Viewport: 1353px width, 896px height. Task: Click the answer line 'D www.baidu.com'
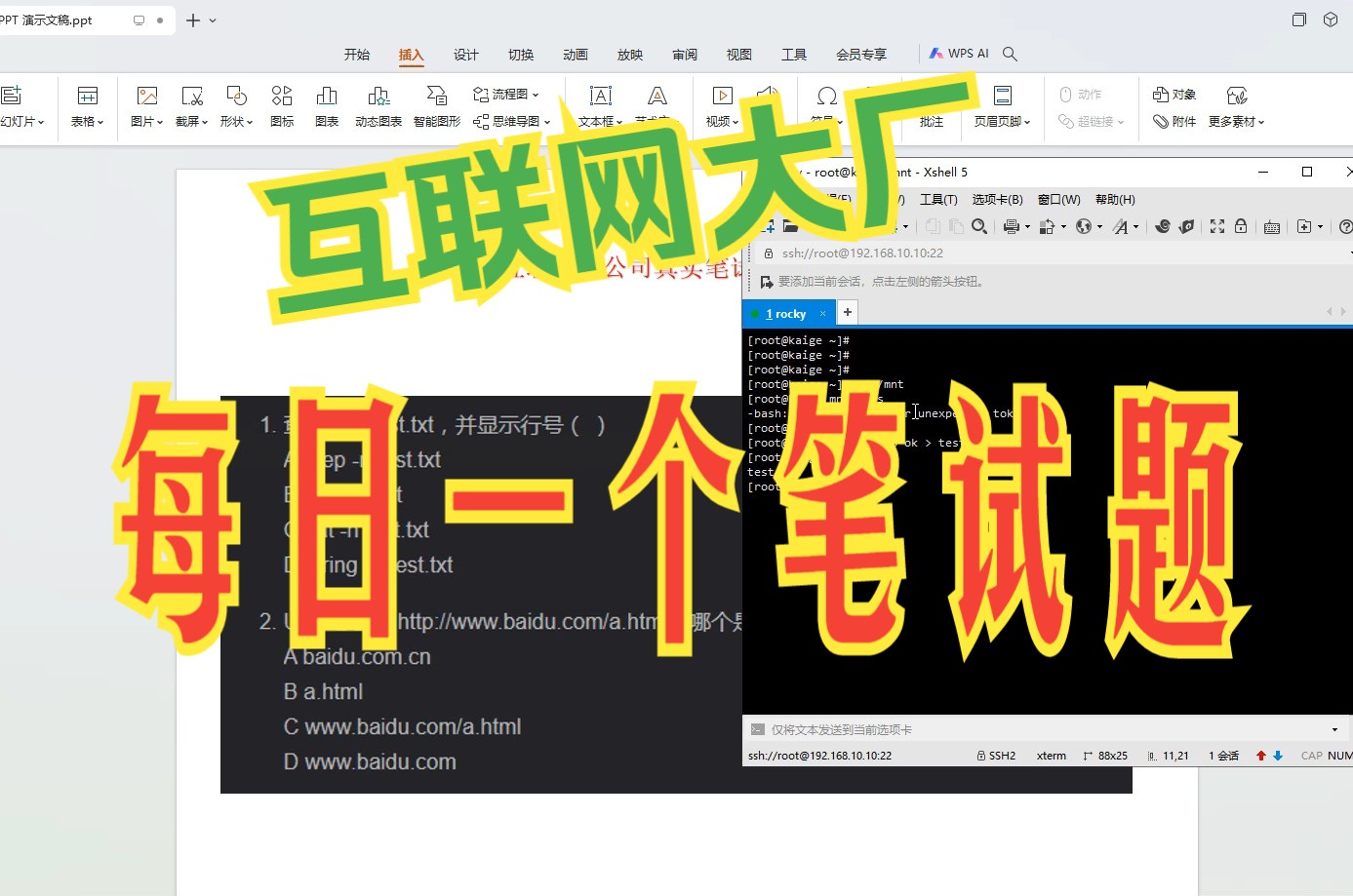370,762
